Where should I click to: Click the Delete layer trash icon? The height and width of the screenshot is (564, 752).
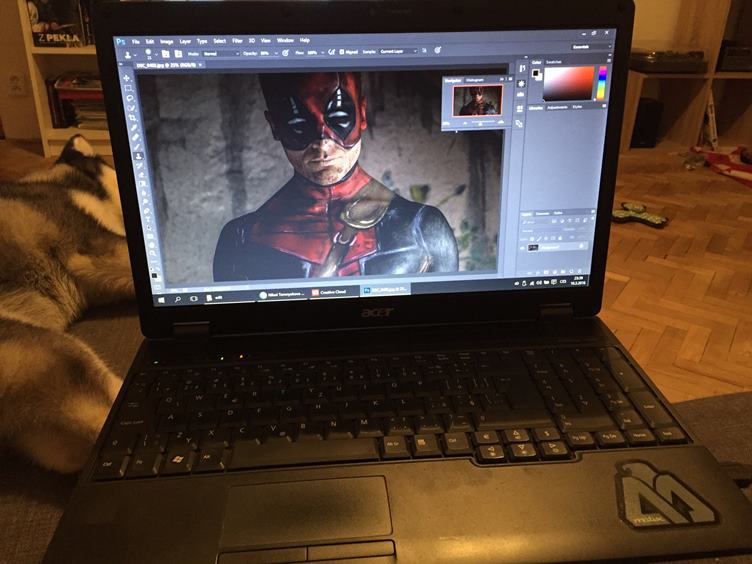[580, 271]
